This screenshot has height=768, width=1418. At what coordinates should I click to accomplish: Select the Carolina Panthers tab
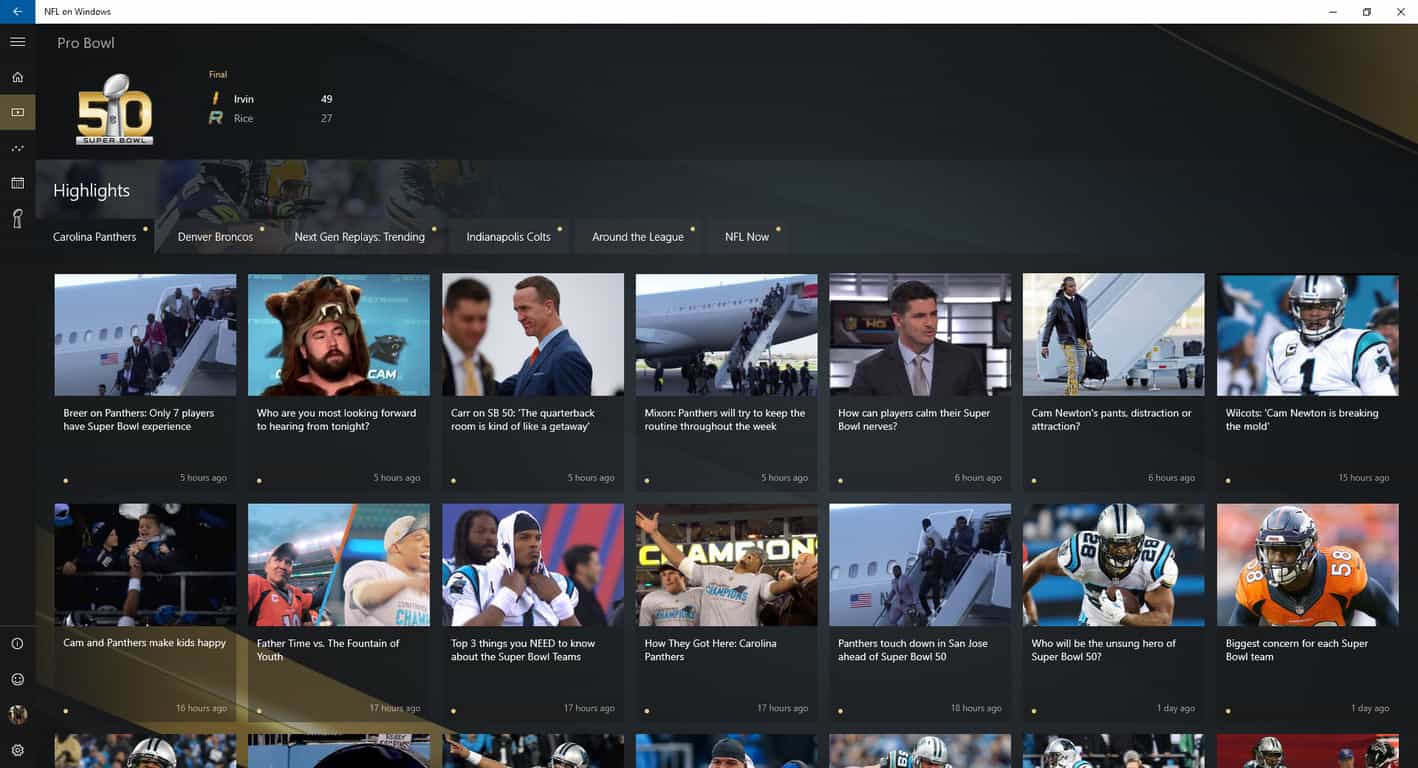[95, 237]
